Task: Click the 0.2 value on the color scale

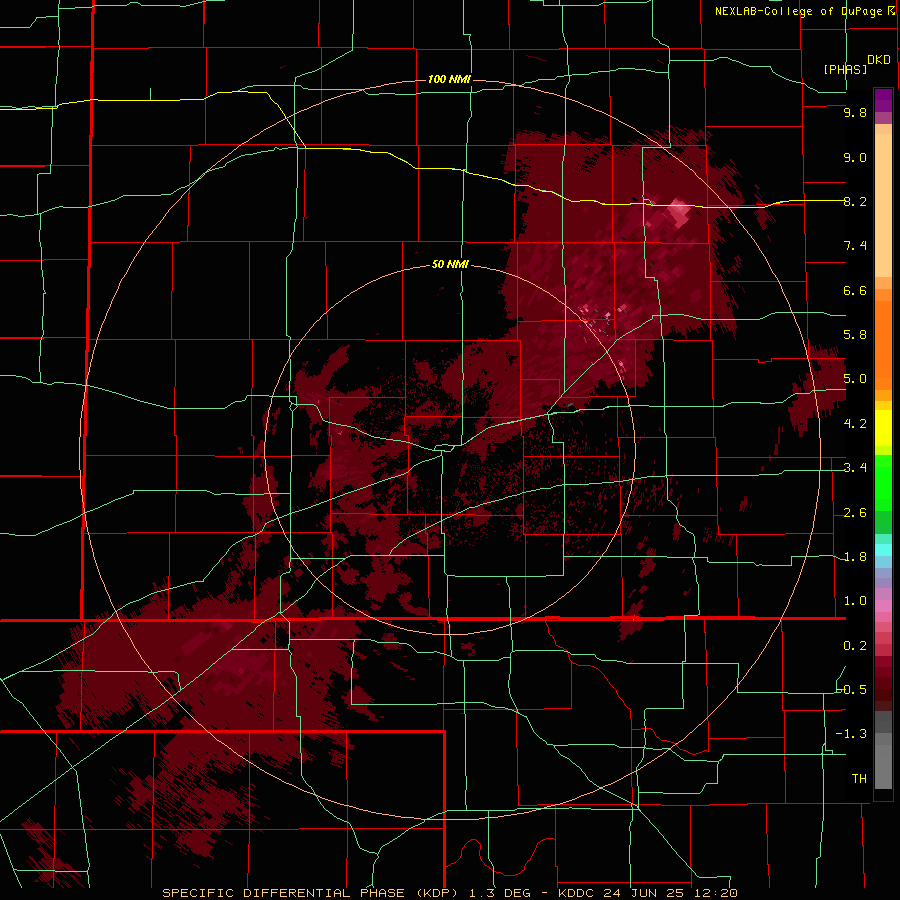Action: coord(855,646)
